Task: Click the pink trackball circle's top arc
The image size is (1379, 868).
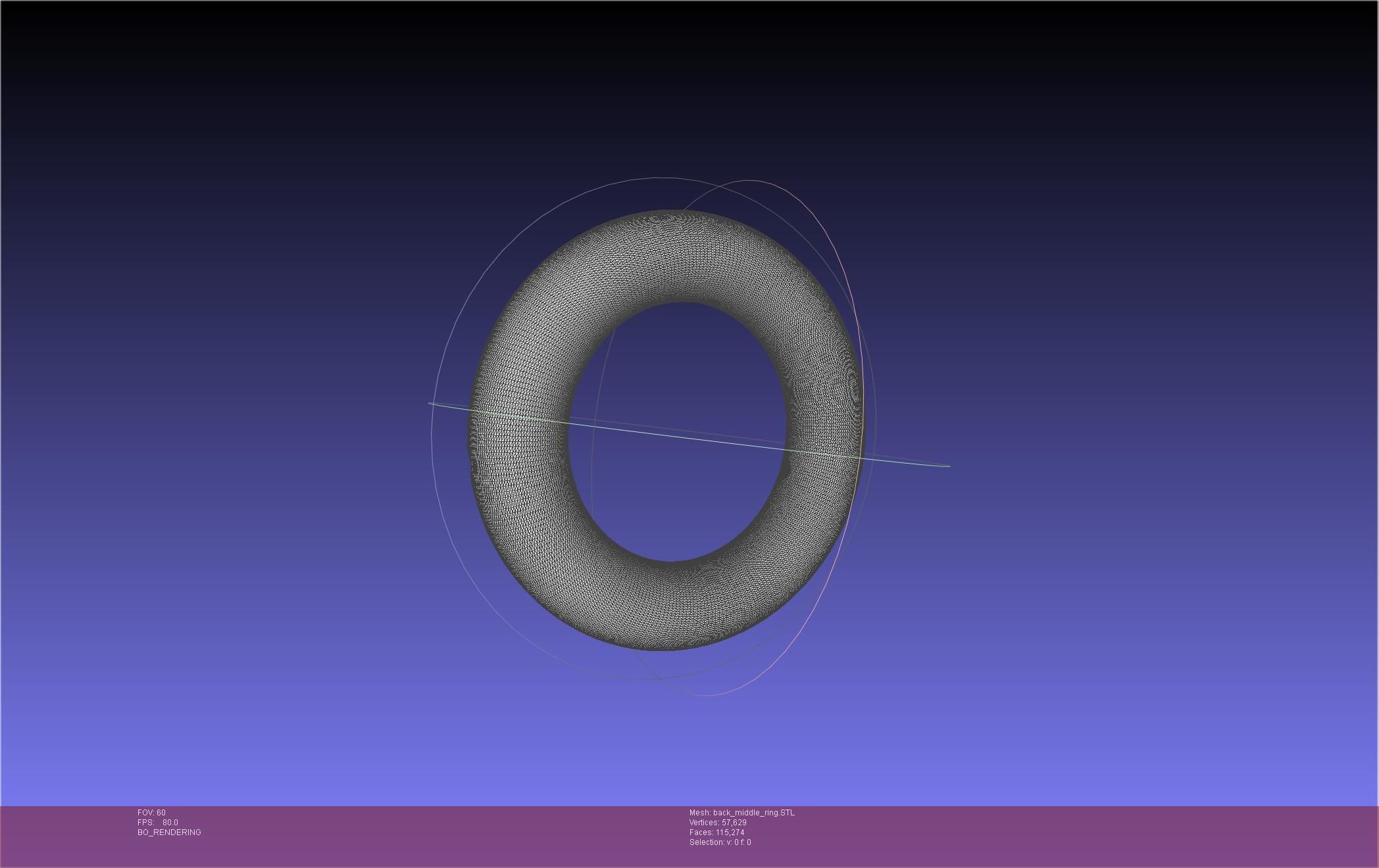Action: [x=750, y=180]
